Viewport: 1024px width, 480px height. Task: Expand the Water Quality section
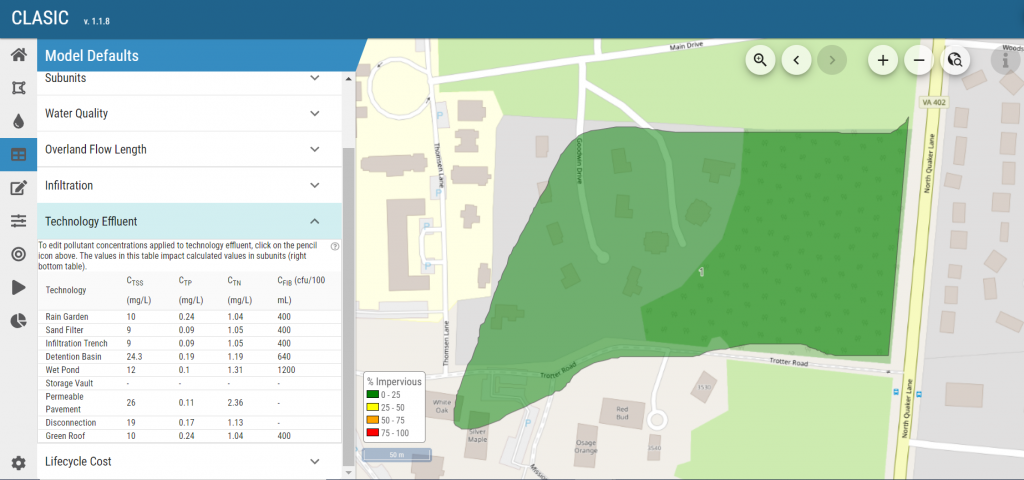[190, 113]
